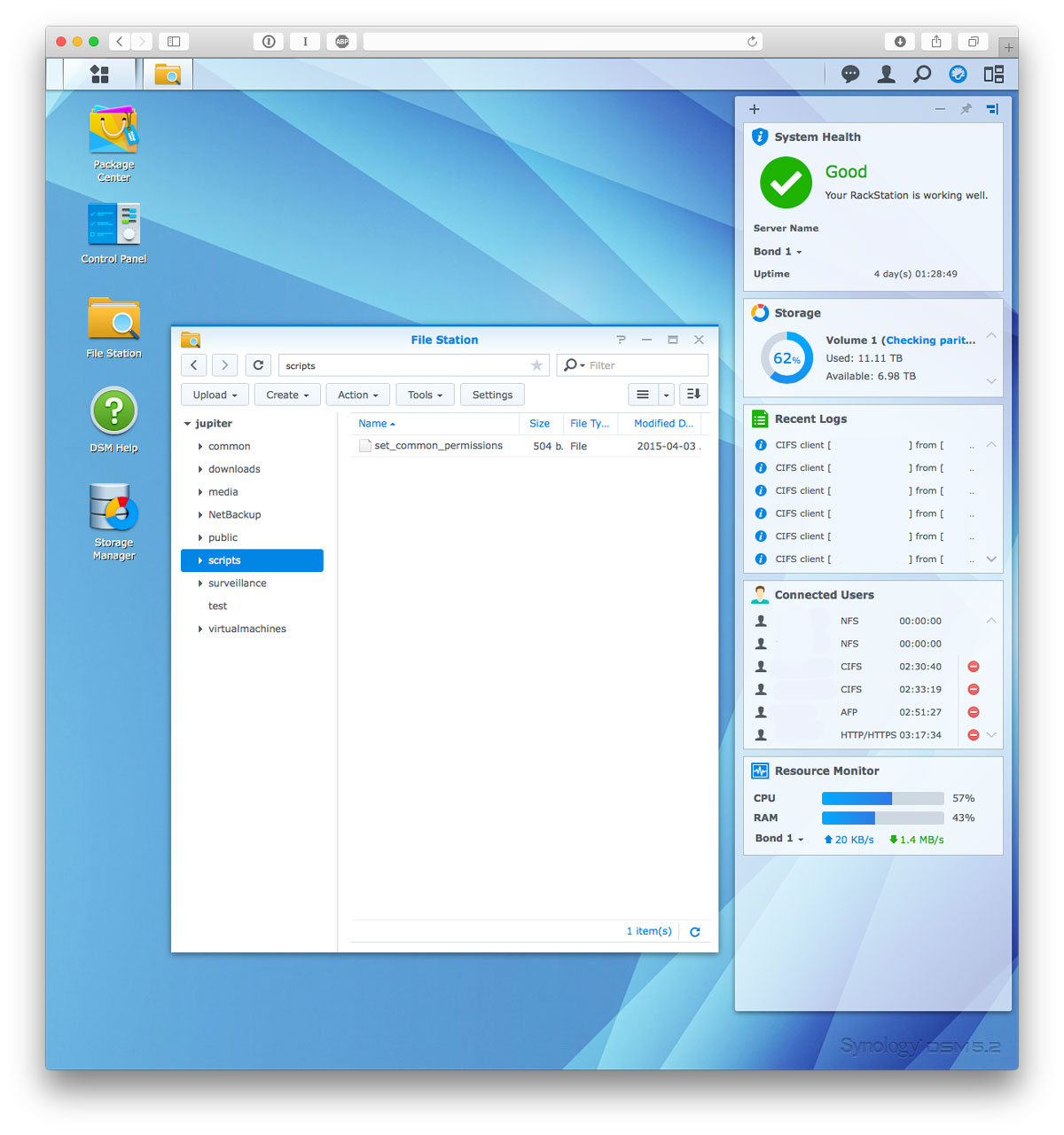Open the DSM main menu grid icon

(100, 74)
